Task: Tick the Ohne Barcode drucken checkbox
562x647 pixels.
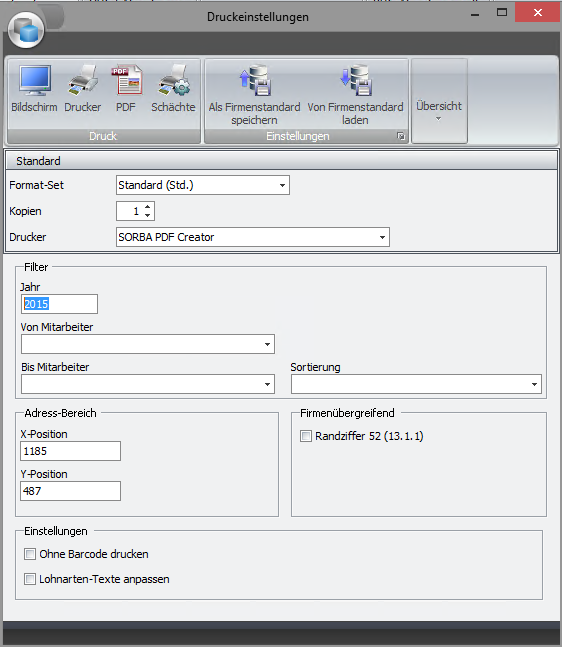Action: click(x=30, y=554)
